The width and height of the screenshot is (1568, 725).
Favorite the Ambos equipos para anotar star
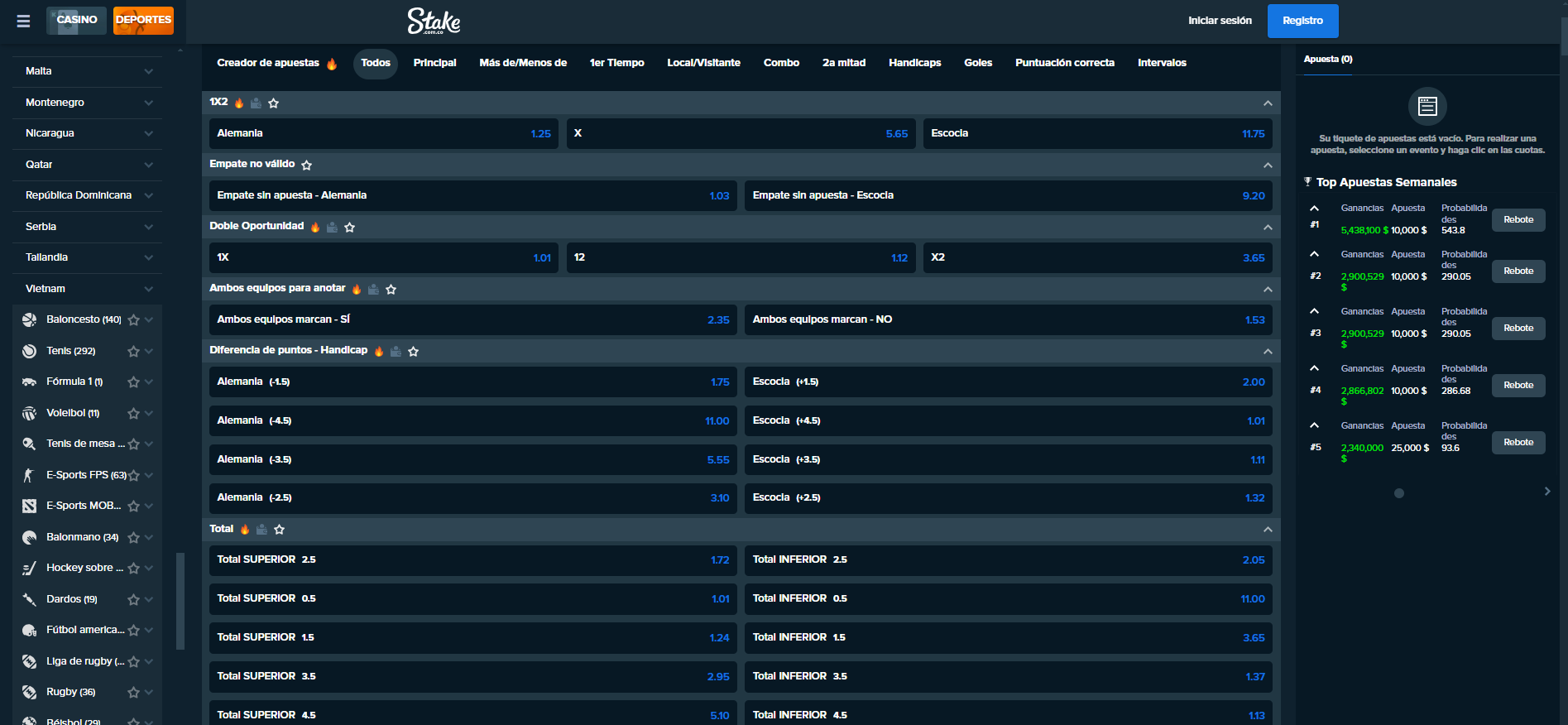pos(391,289)
